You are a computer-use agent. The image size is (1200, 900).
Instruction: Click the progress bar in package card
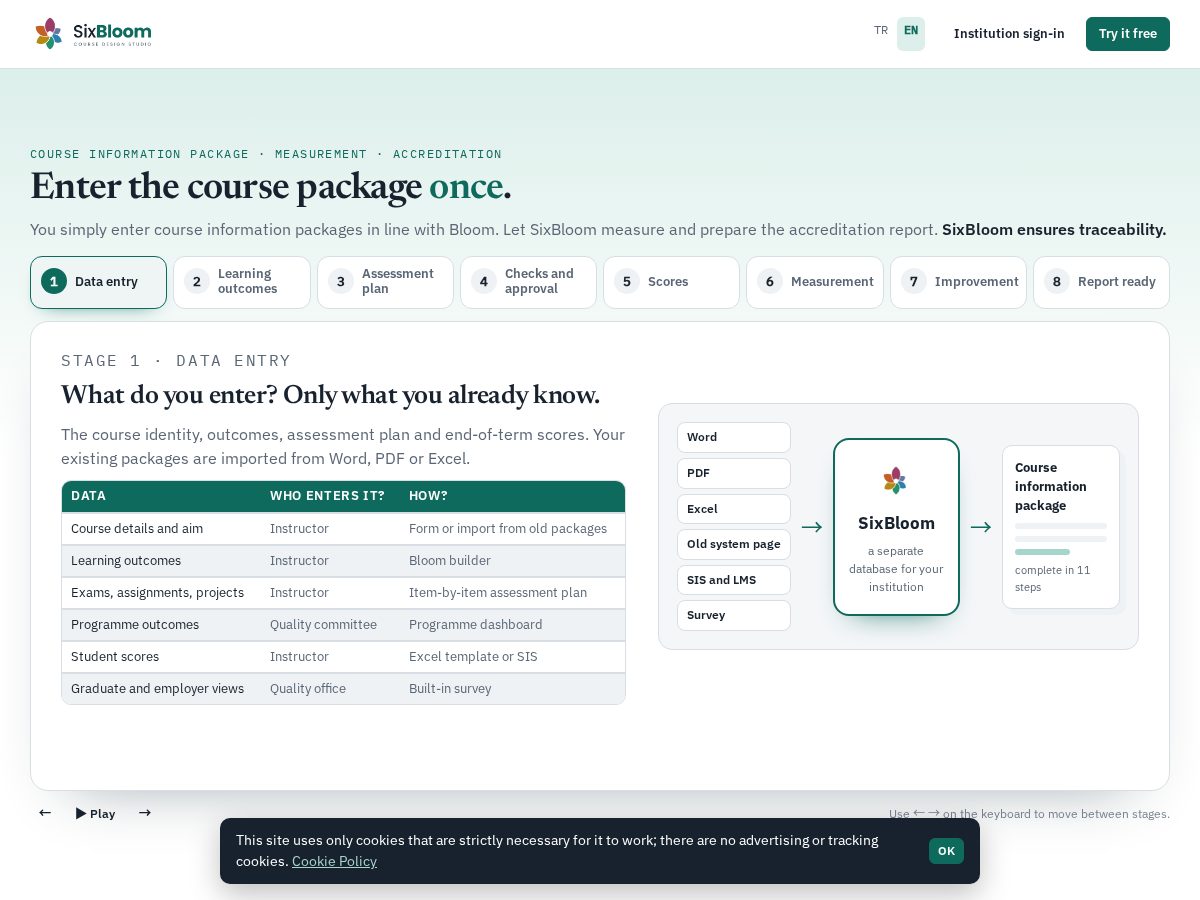point(1042,552)
